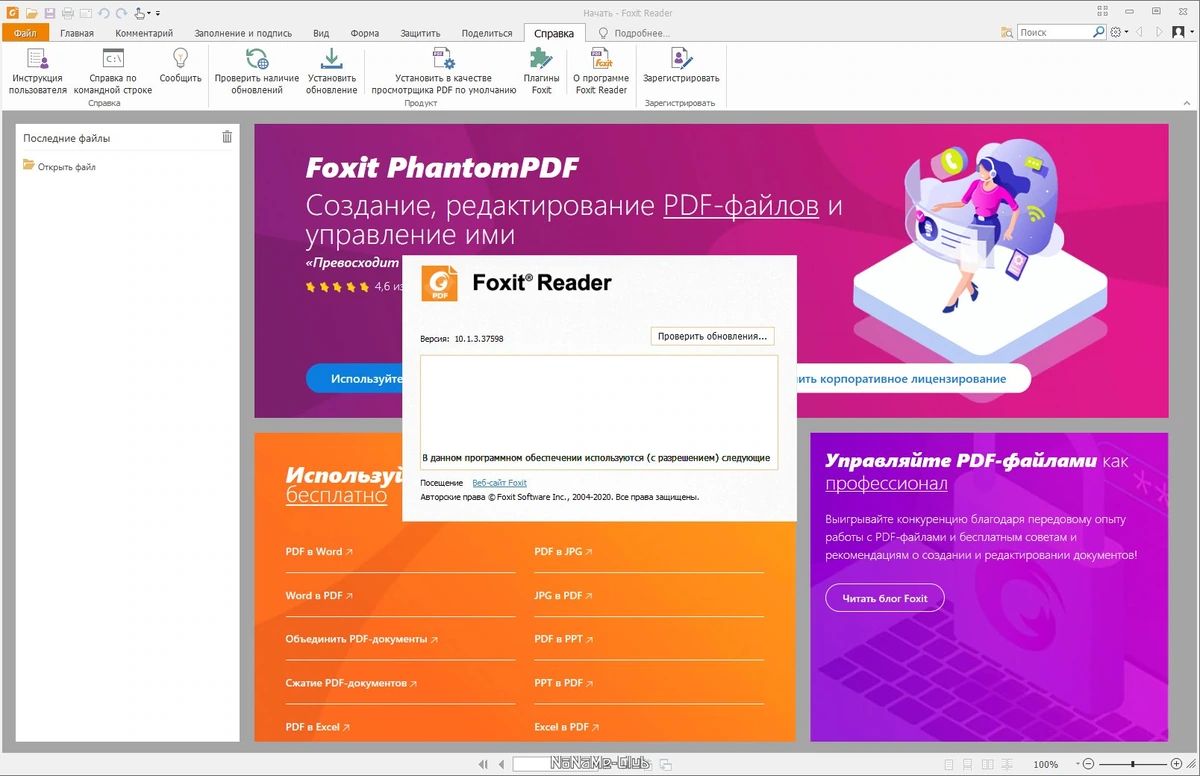The width and height of the screenshot is (1200, 776).
Task: Click Установить обновление in the ribbon
Action: click(x=332, y=71)
